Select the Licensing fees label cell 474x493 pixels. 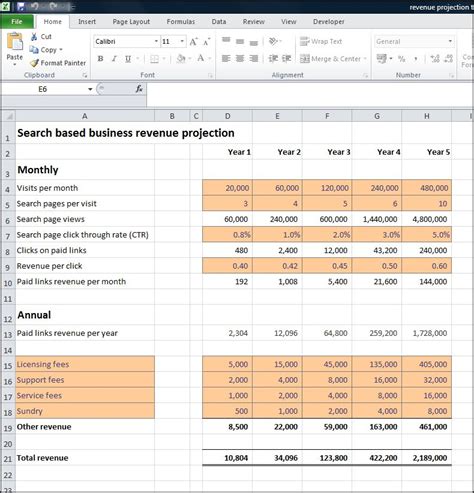[85, 364]
